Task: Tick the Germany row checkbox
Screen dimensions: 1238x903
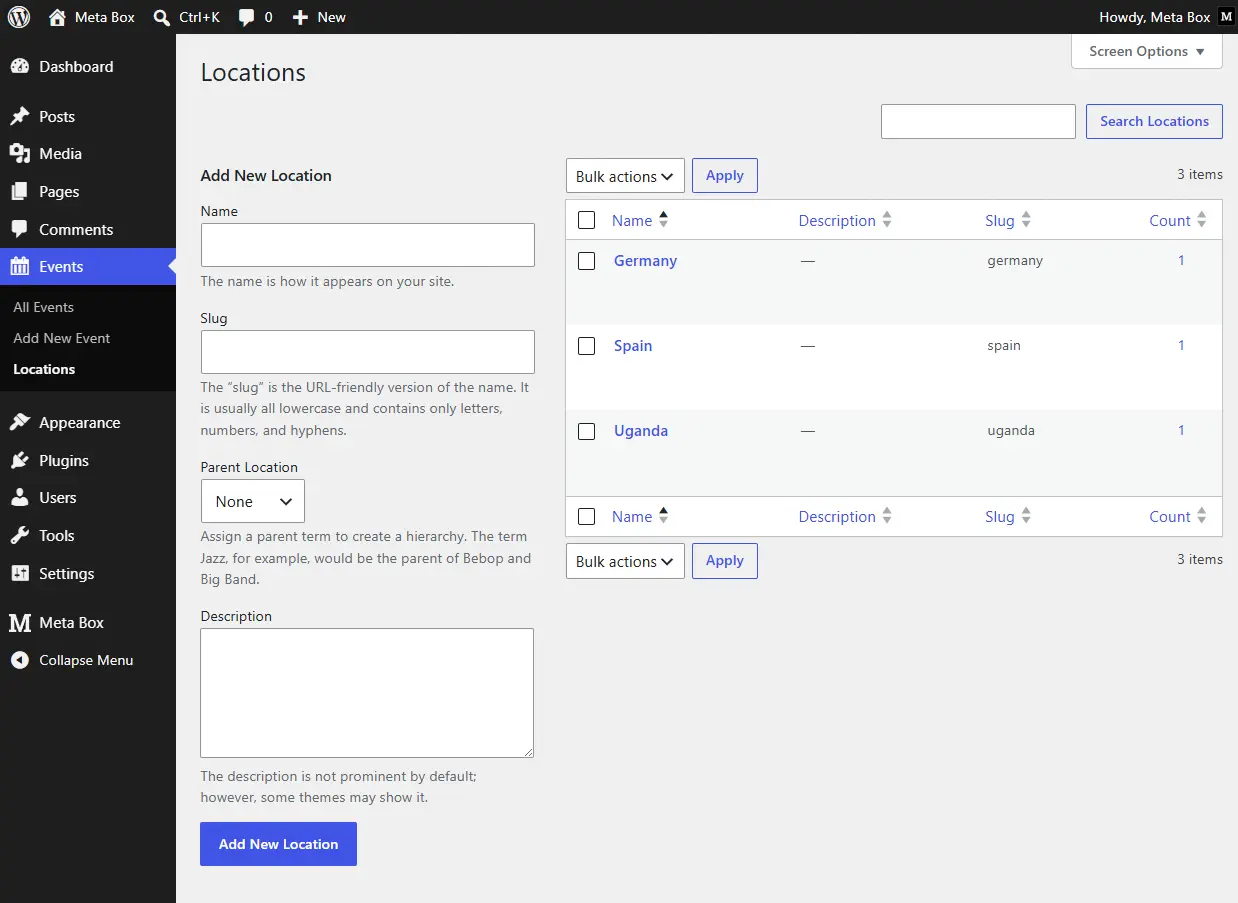Action: [x=587, y=261]
